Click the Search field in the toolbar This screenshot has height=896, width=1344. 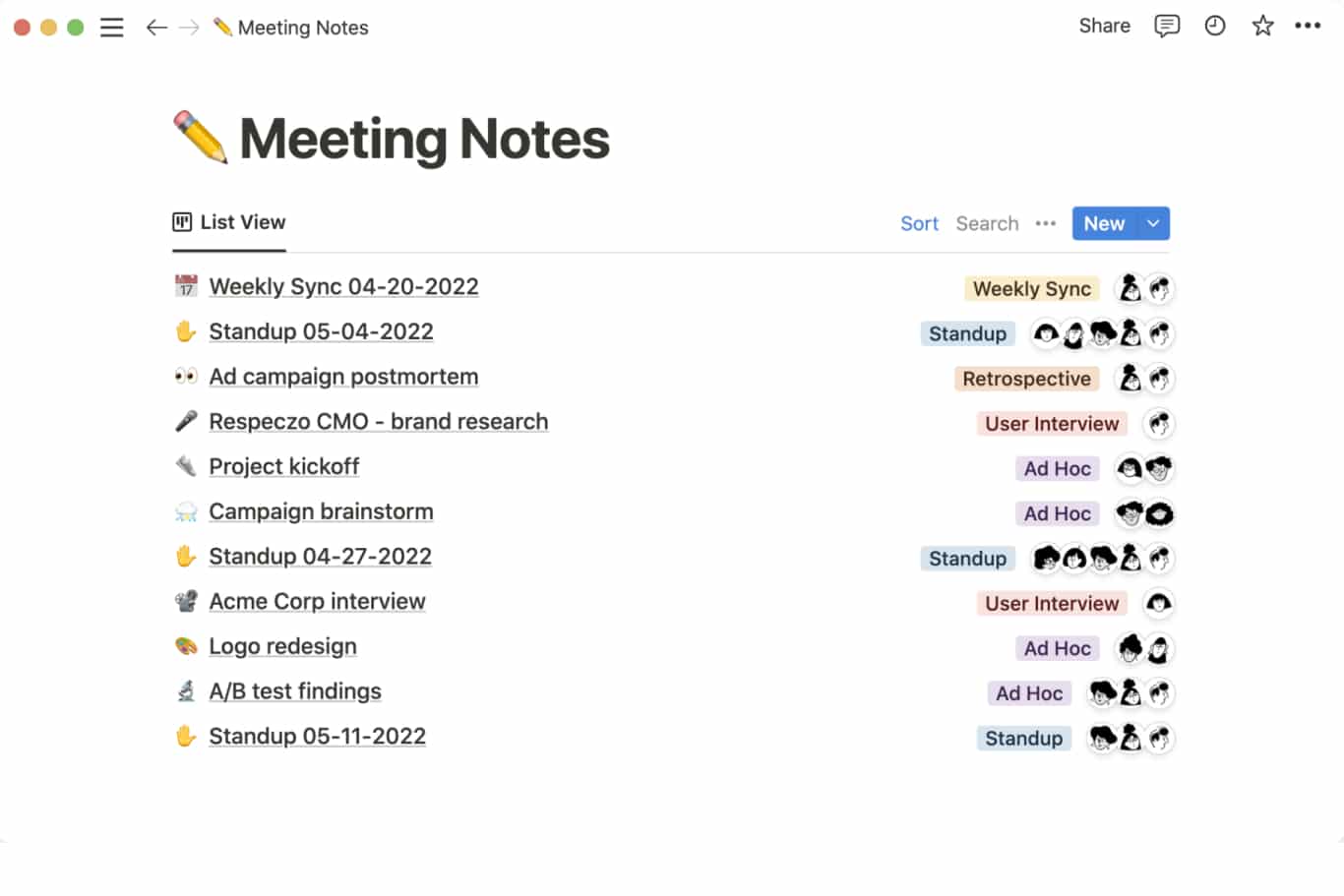[x=987, y=223]
